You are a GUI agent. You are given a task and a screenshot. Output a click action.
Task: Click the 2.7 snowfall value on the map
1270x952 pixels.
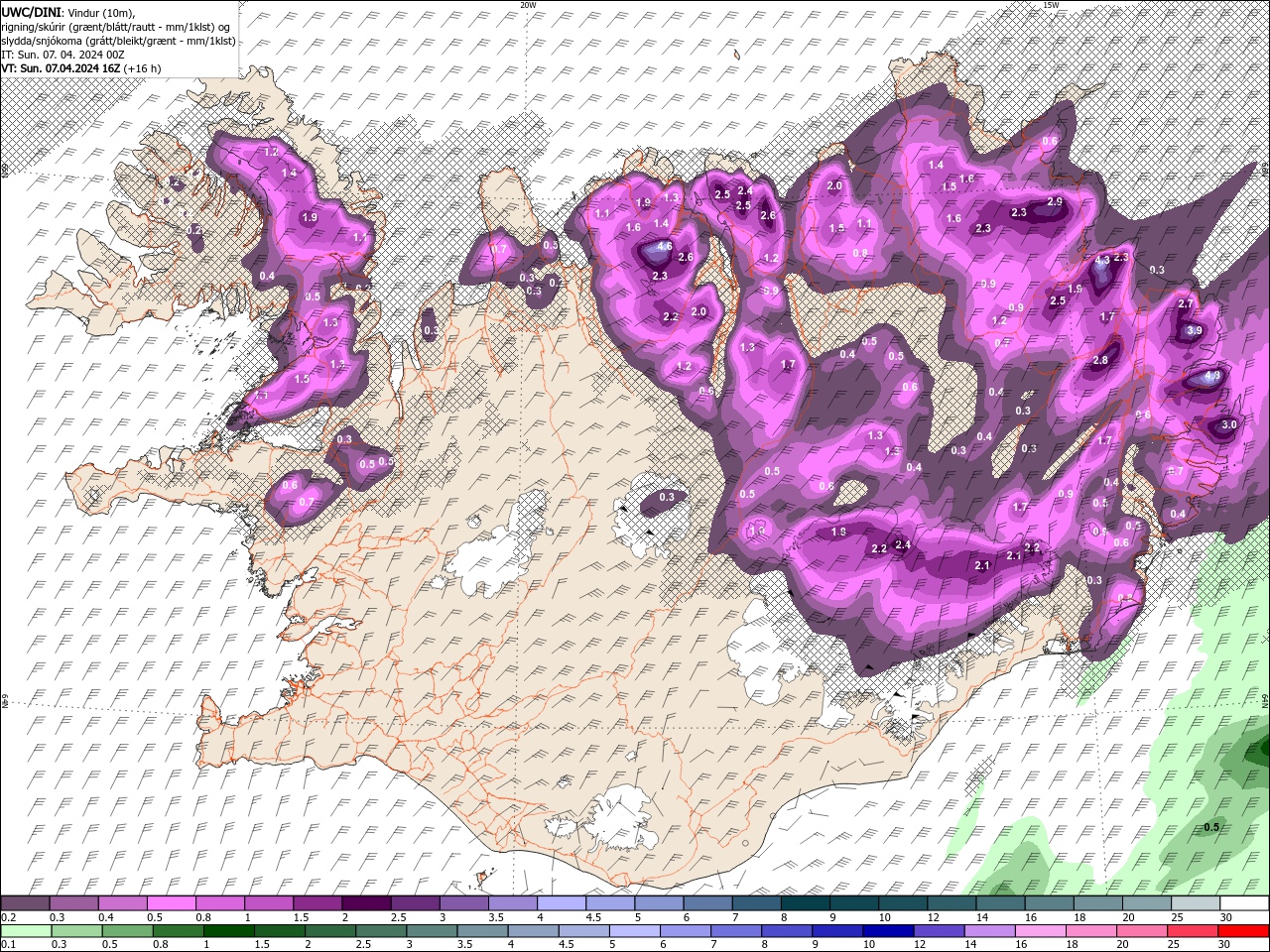[1185, 303]
